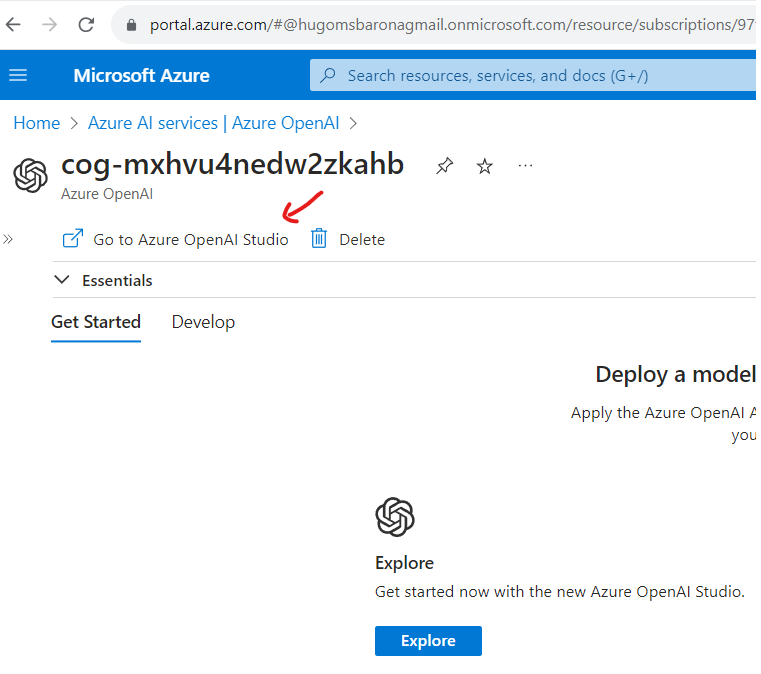Switch to the Get Started tab
The image size is (761, 674).
pos(96,322)
